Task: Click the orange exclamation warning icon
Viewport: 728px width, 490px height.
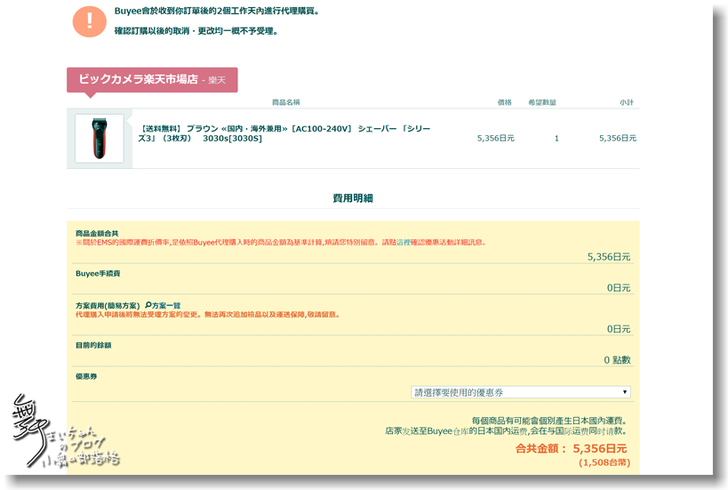Action: (x=93, y=20)
